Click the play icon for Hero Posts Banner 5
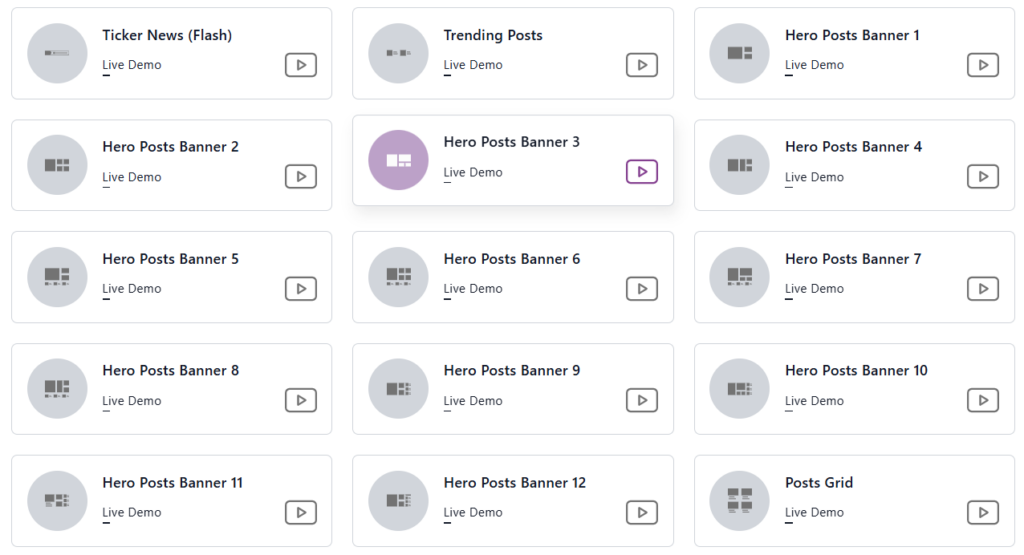 [301, 289]
